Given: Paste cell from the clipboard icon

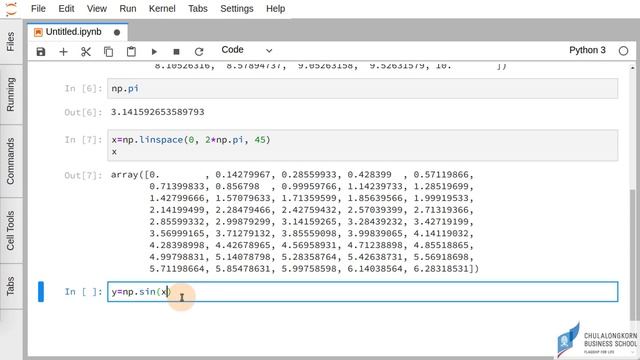Looking at the screenshot, I should point(131,52).
